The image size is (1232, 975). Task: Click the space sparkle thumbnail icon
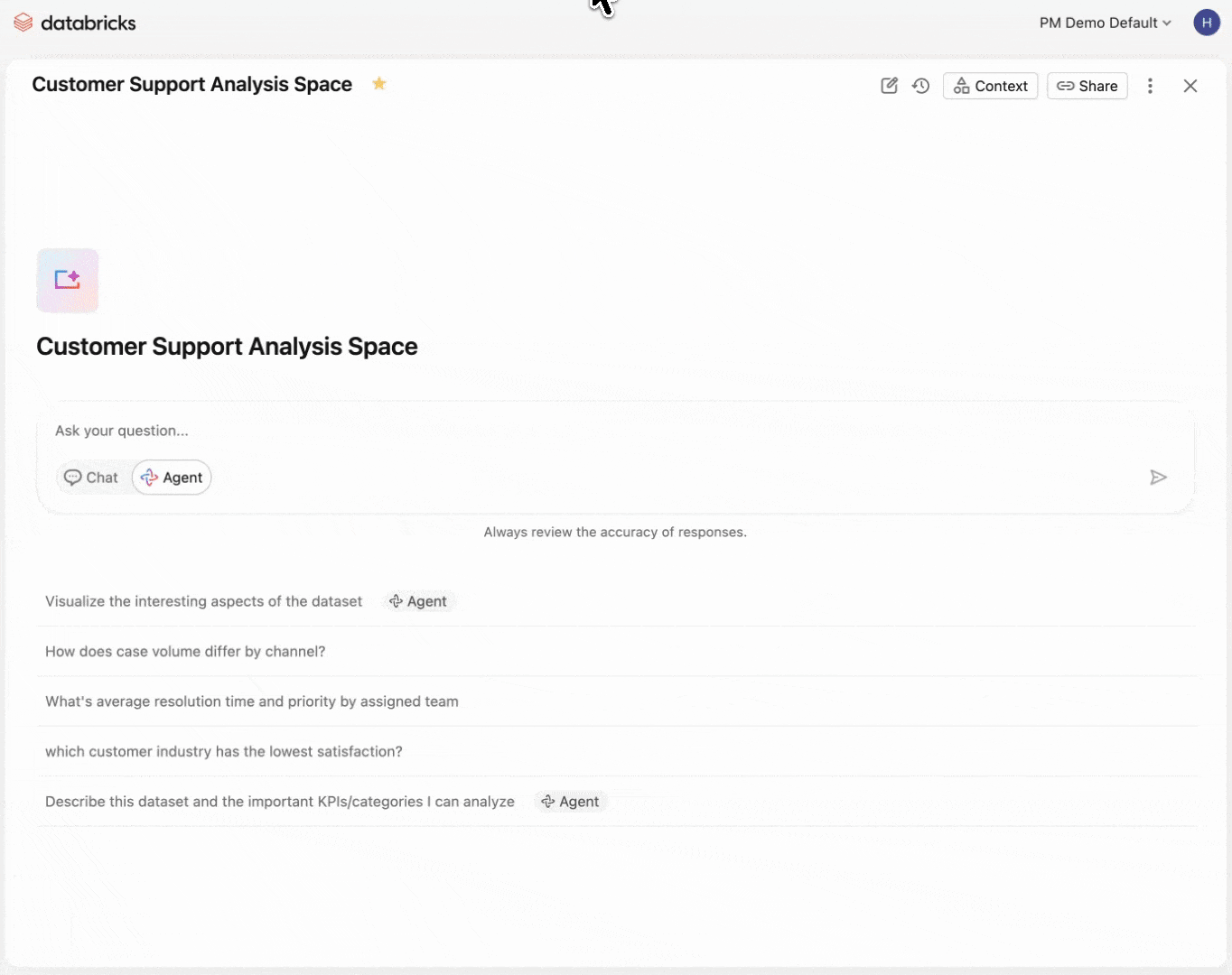tap(68, 281)
